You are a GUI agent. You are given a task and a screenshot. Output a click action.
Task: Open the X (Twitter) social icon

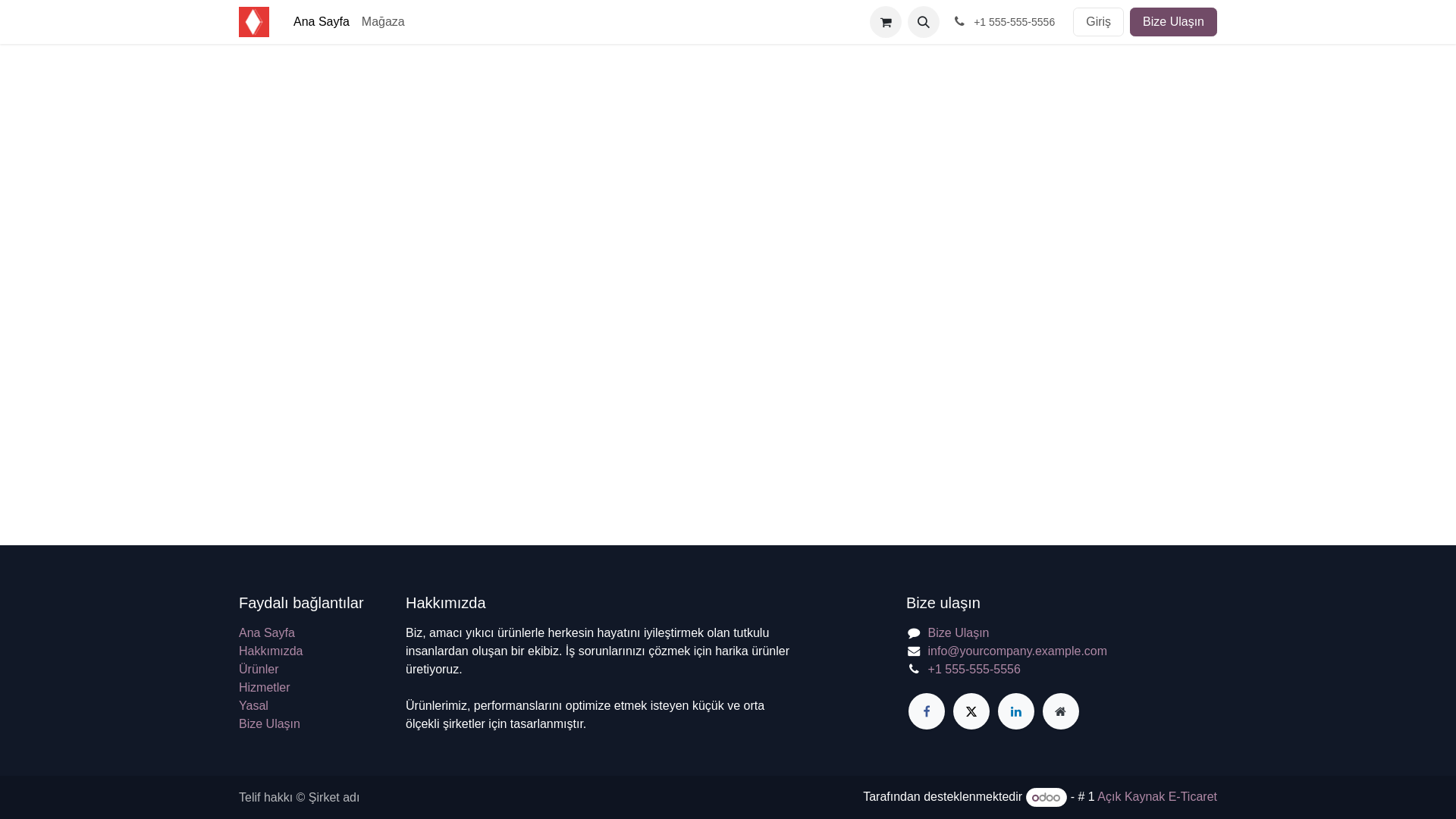pyautogui.click(x=971, y=711)
